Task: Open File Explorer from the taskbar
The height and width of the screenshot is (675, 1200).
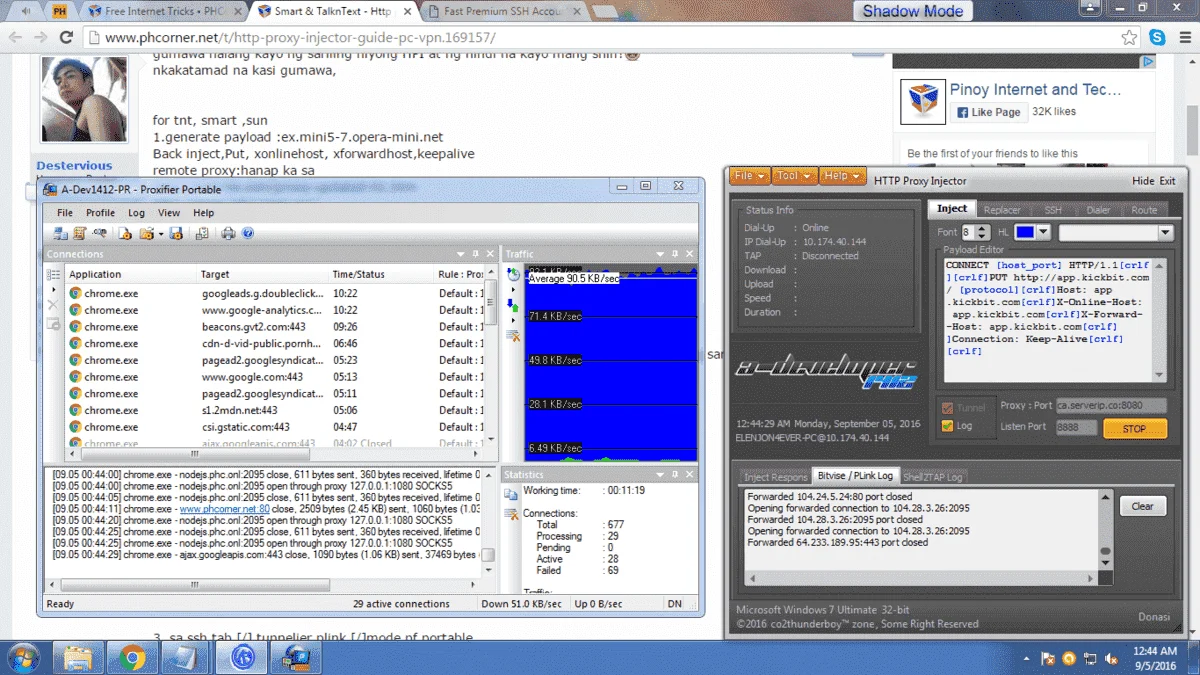Action: (78, 657)
